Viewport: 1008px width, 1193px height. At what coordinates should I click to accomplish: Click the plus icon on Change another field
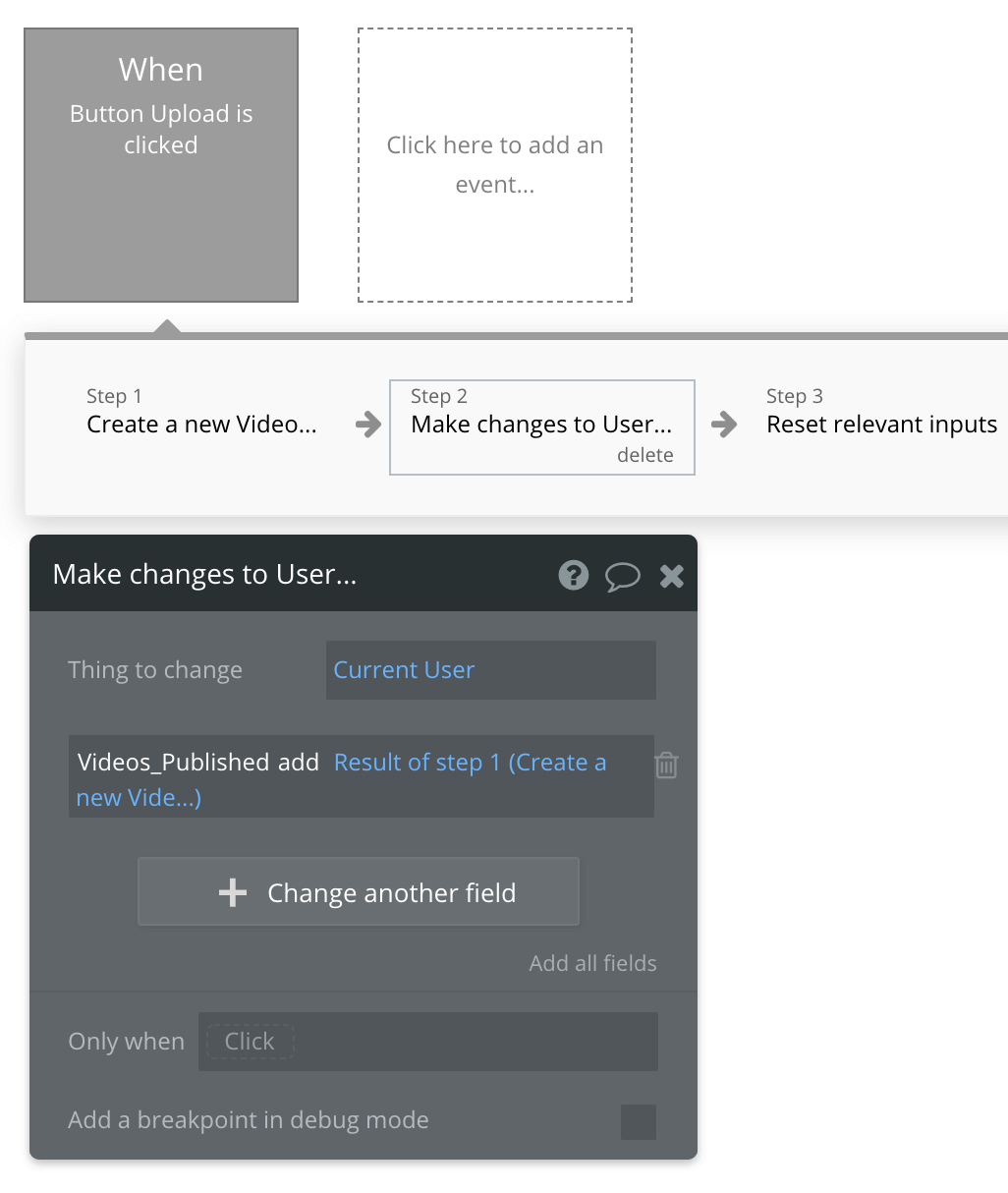232,892
